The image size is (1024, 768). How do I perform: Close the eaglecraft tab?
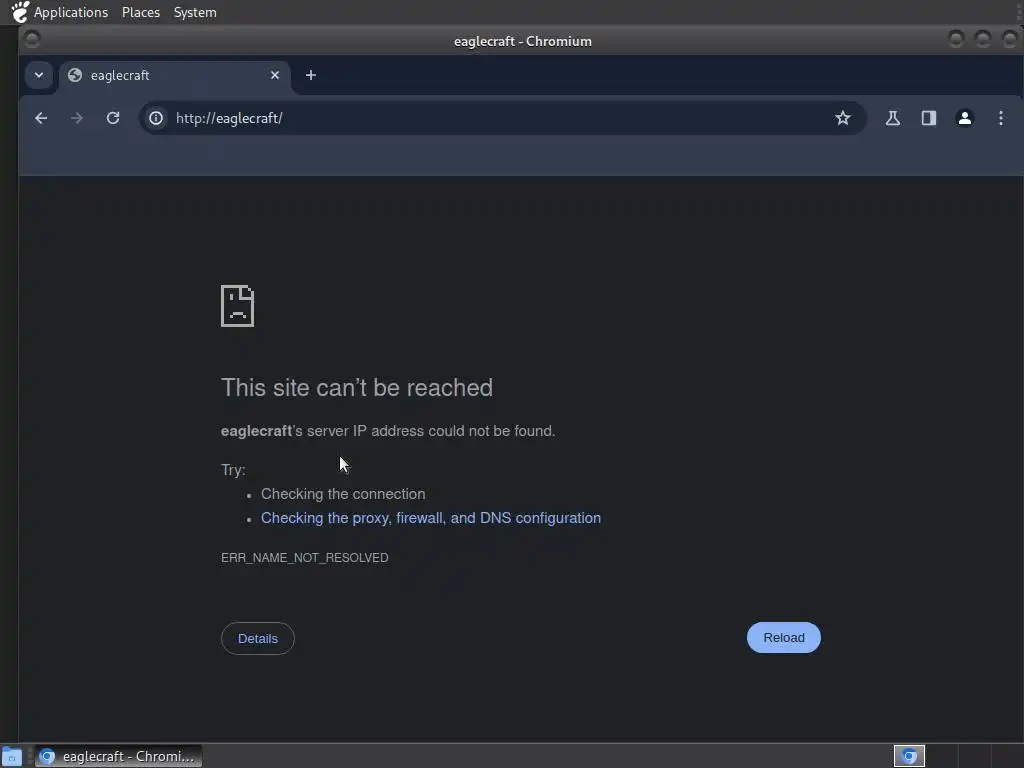click(275, 75)
